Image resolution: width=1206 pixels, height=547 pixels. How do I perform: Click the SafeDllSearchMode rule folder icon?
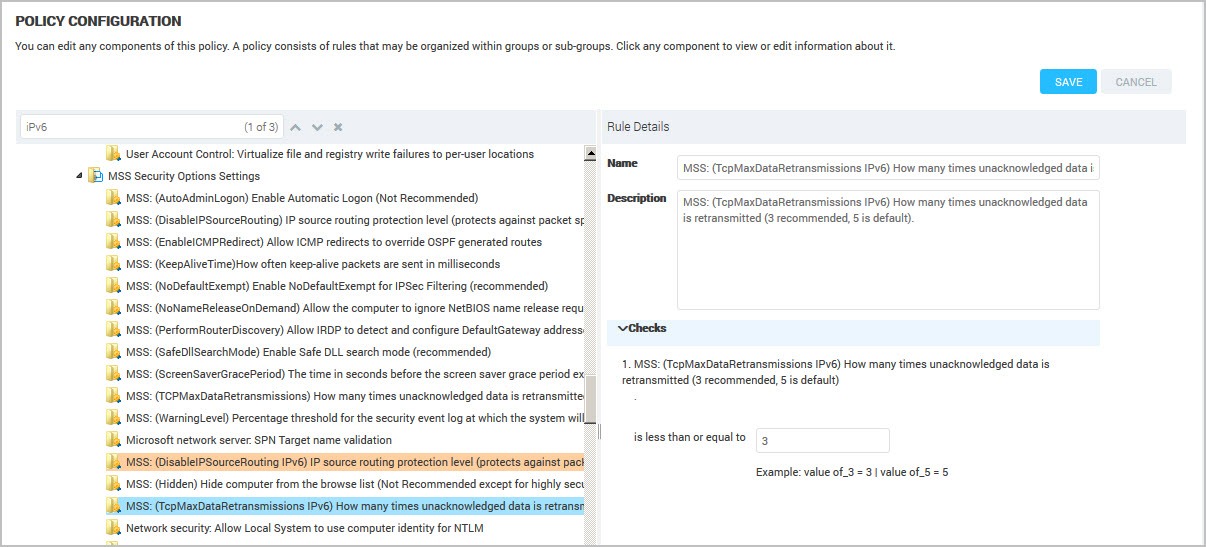(114, 352)
